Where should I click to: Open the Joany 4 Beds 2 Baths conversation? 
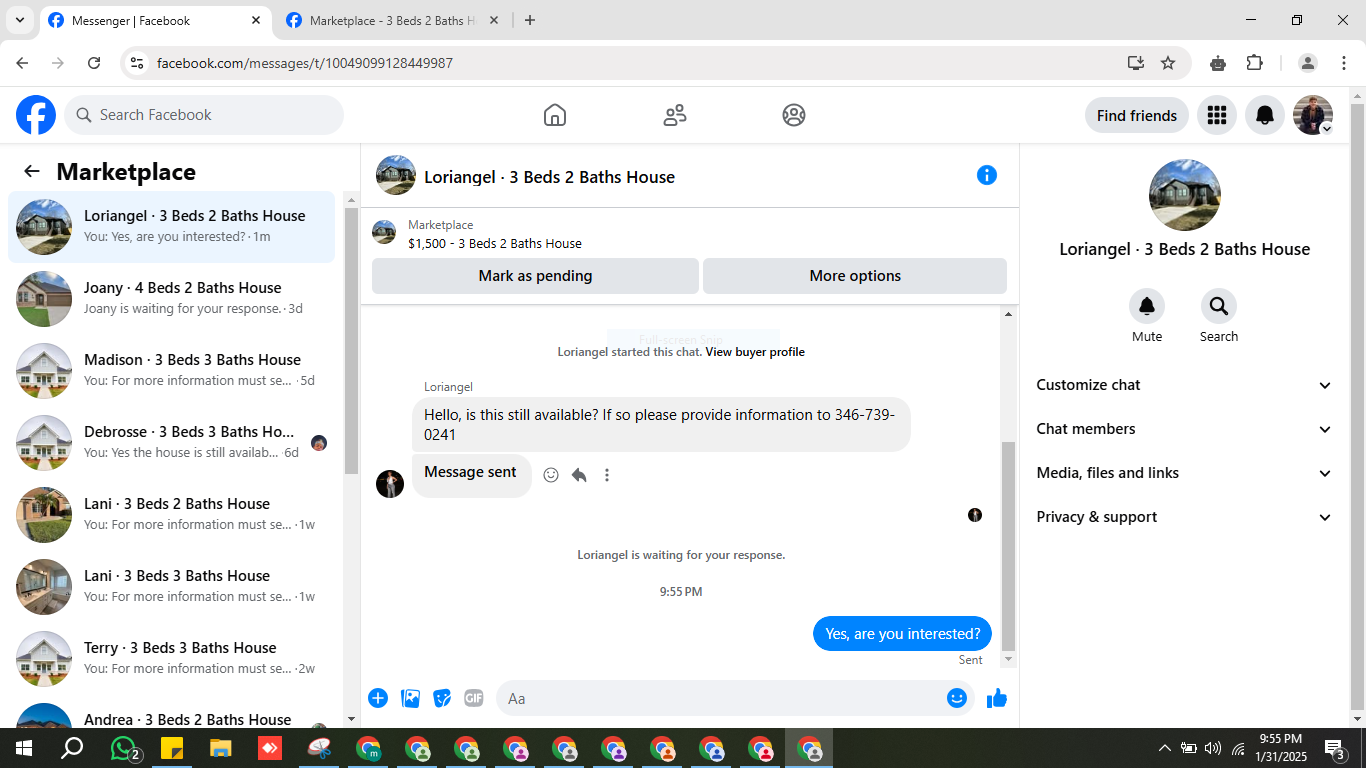coord(171,299)
